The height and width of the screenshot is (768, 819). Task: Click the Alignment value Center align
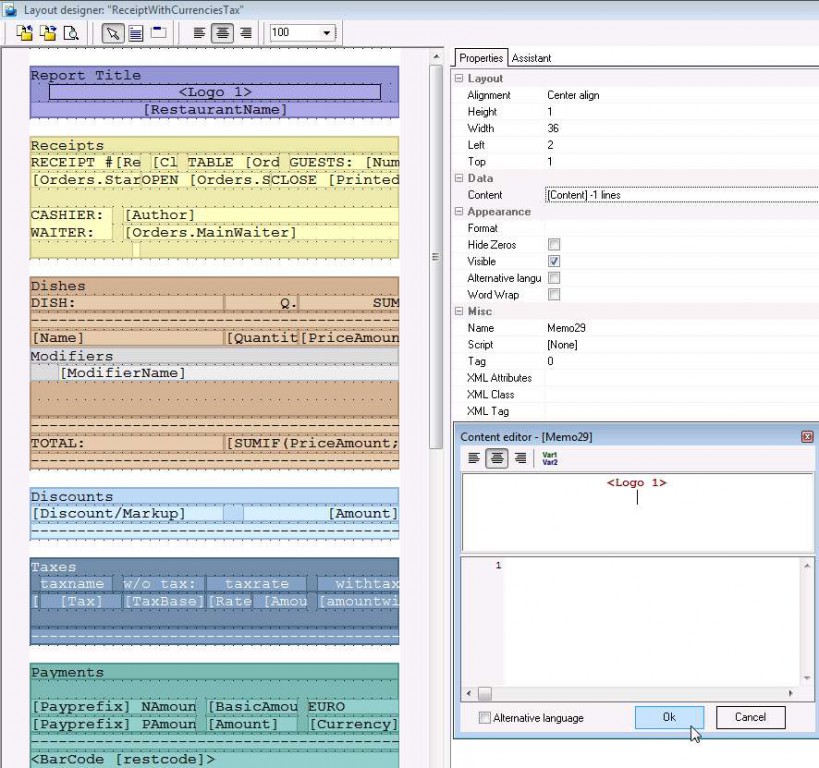[x=573, y=95]
